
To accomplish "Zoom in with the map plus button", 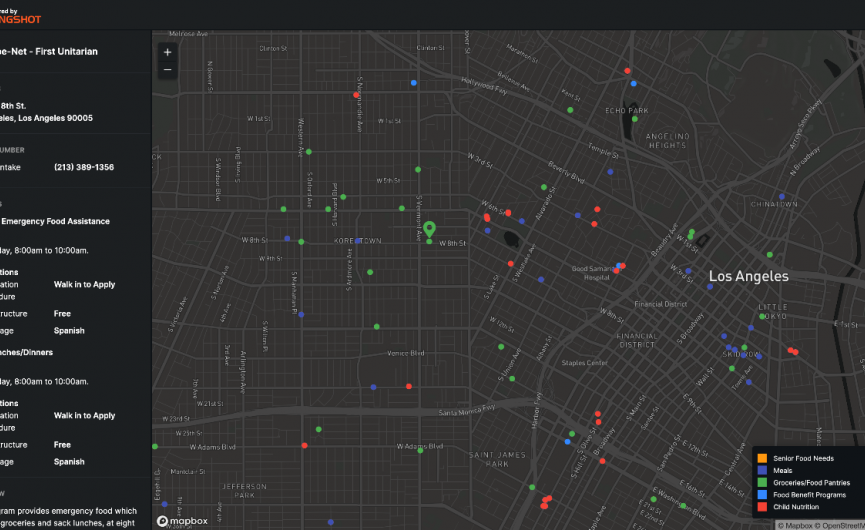I will point(168,52).
